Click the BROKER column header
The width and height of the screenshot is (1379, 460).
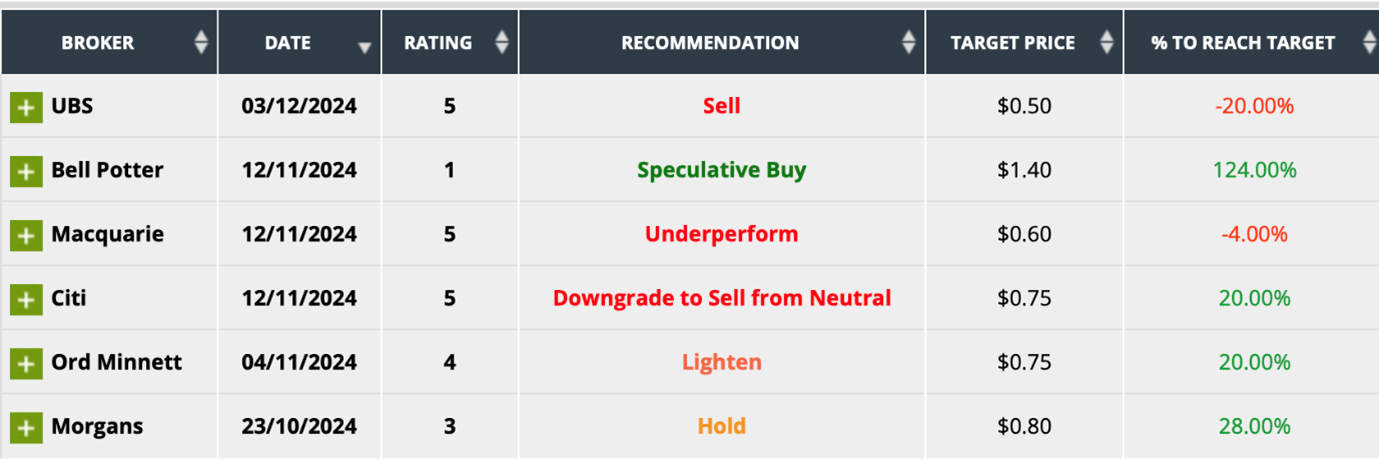98,43
